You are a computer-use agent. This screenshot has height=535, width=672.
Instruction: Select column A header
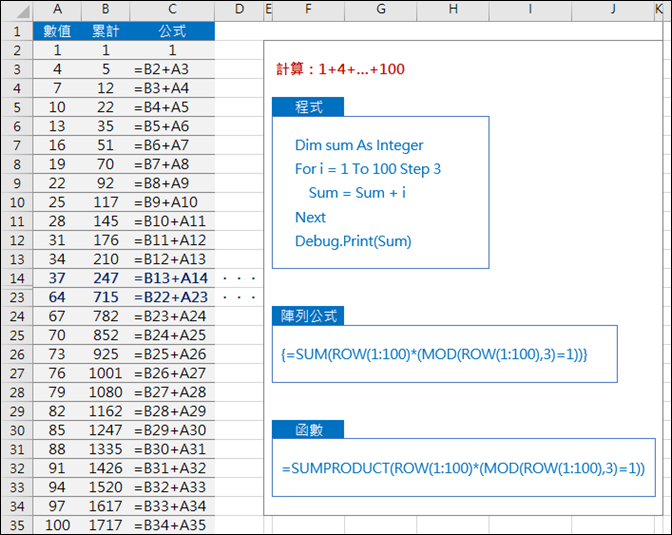click(x=57, y=9)
